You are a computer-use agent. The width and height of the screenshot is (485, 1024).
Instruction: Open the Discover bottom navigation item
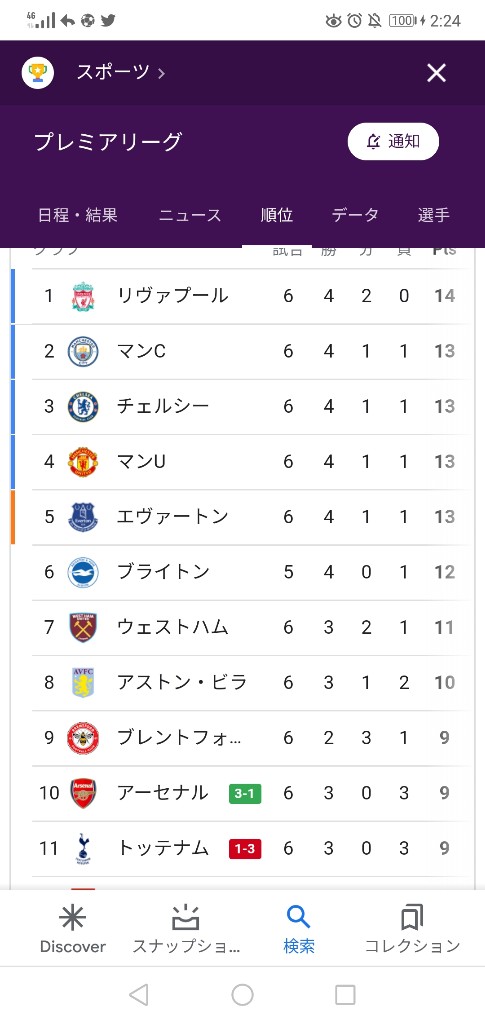(x=72, y=929)
